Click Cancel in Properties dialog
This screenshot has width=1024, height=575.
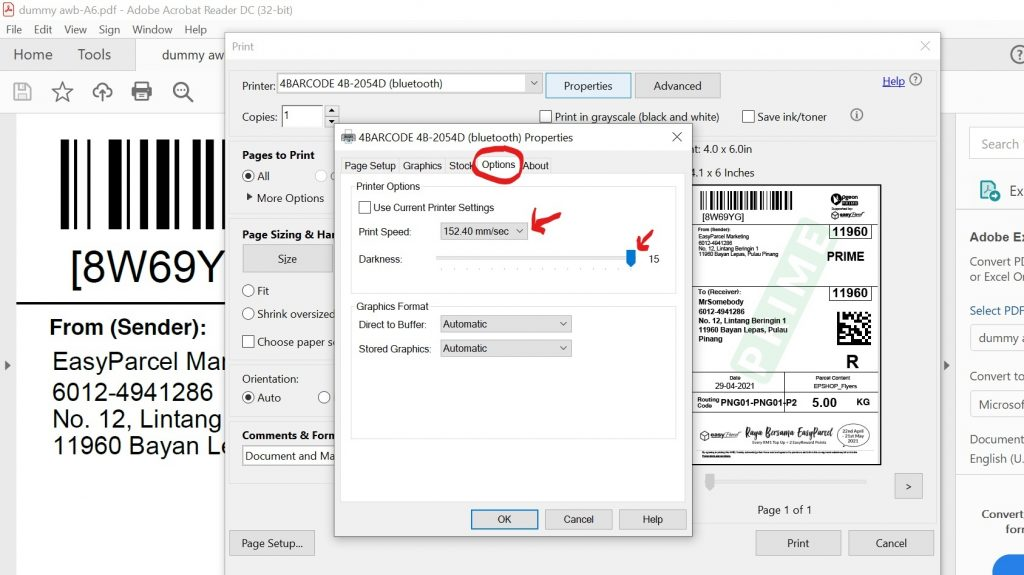(579, 519)
